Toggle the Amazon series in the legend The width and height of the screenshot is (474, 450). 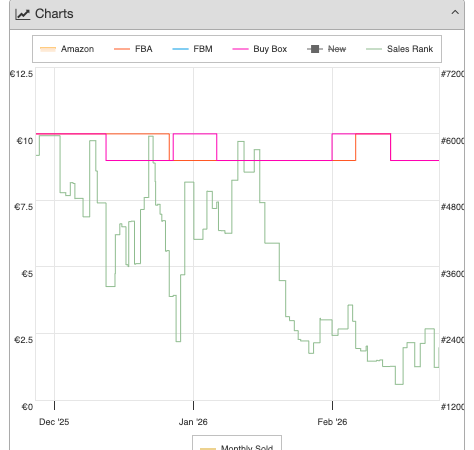67,49
